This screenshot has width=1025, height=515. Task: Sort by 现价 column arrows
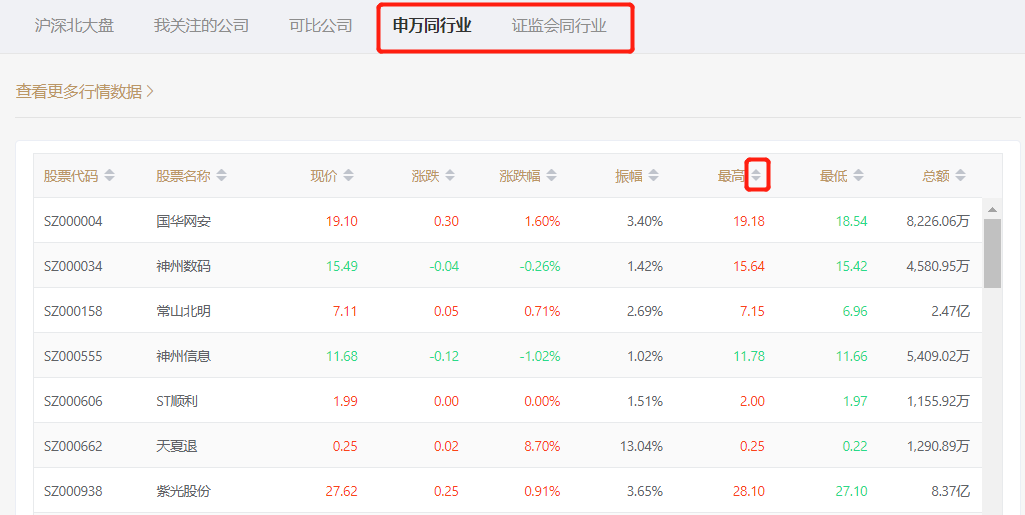point(348,175)
